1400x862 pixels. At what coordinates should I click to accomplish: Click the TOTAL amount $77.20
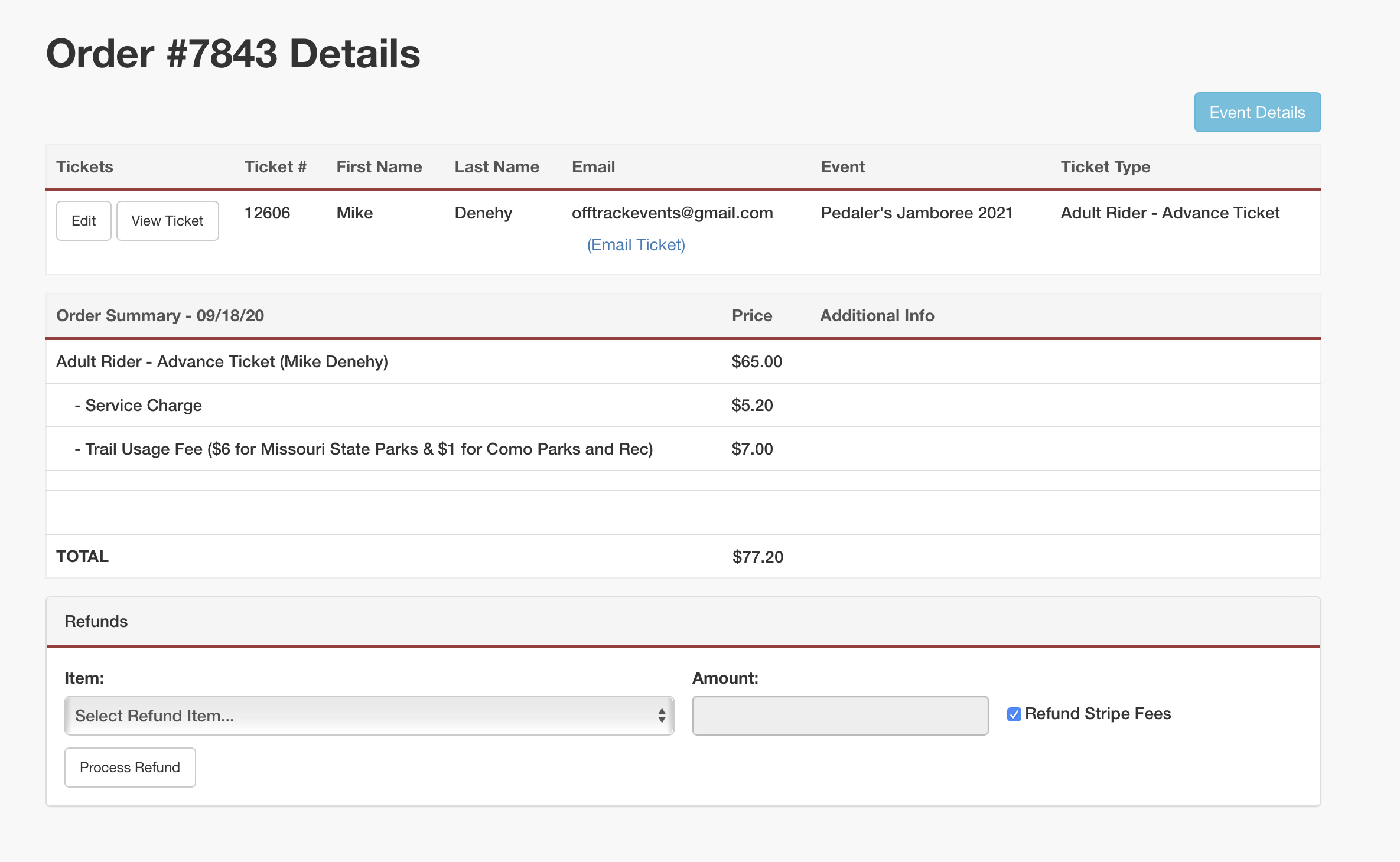coord(757,557)
